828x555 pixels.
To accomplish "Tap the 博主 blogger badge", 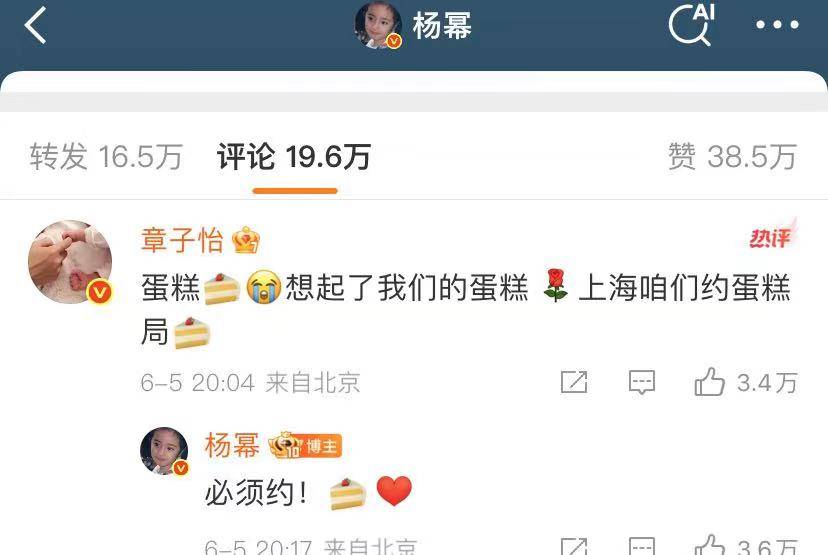I will point(306,446).
